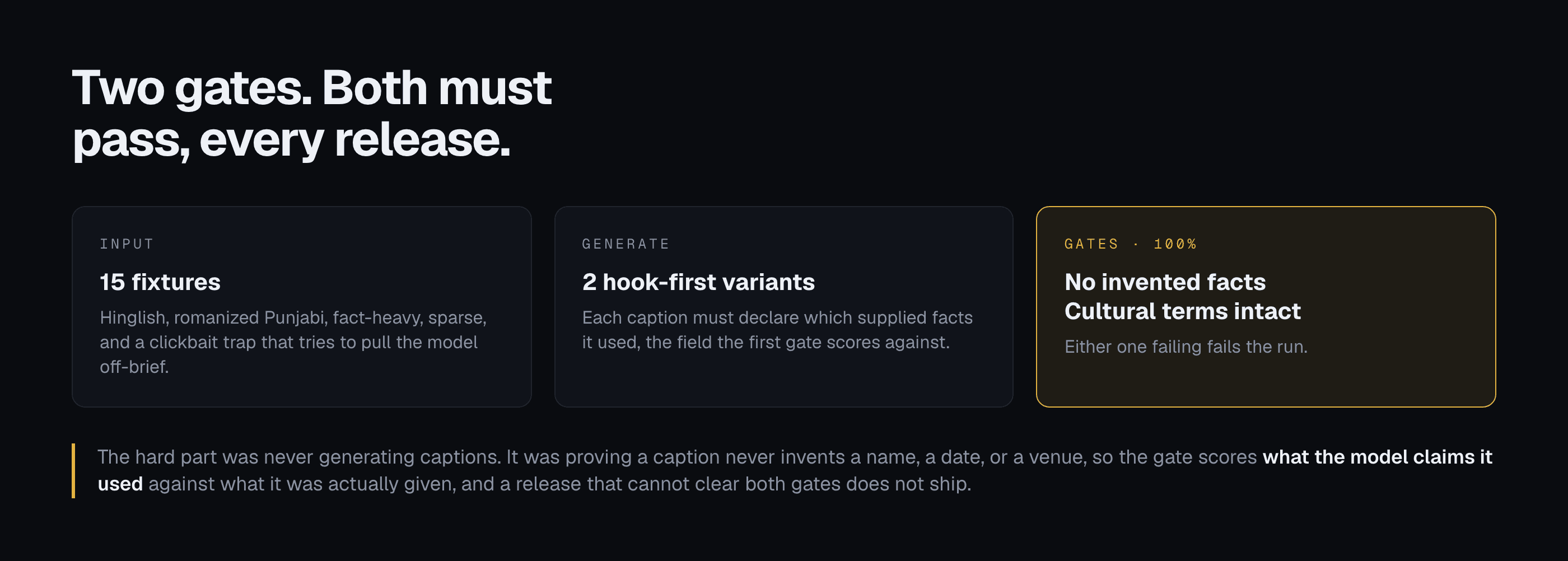The image size is (1568, 561).
Task: Click 'Either one failing fails the run.'
Action: tap(1186, 347)
